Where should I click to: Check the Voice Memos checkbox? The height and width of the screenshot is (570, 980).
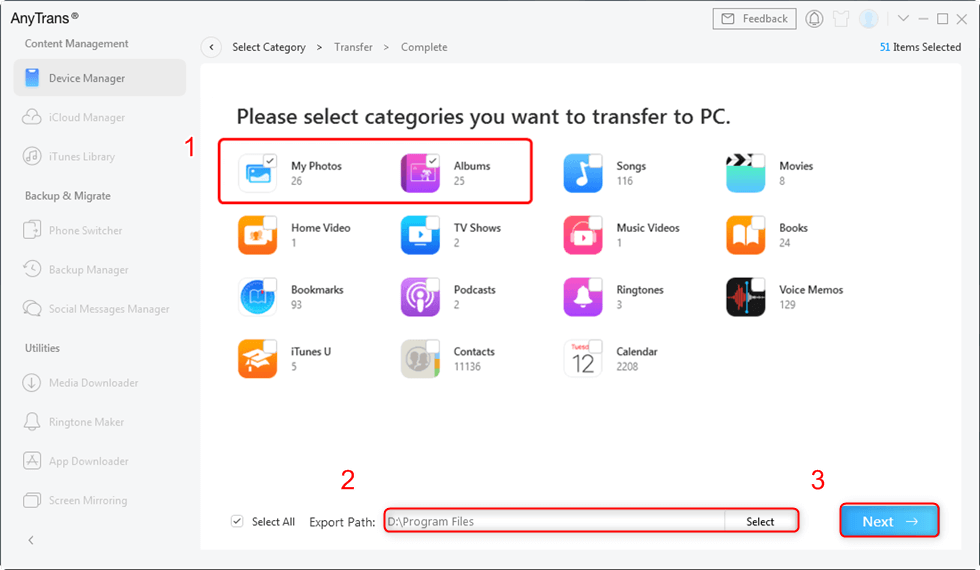point(758,284)
